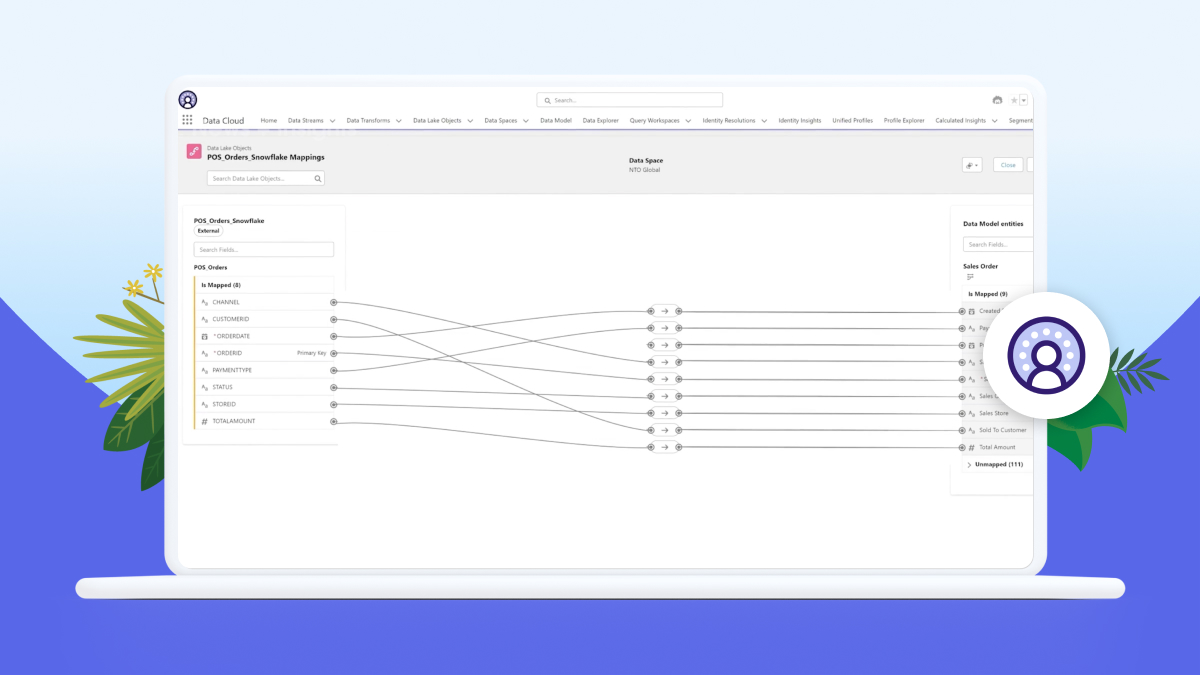Click the filter icon under Sales Order

tap(970, 277)
